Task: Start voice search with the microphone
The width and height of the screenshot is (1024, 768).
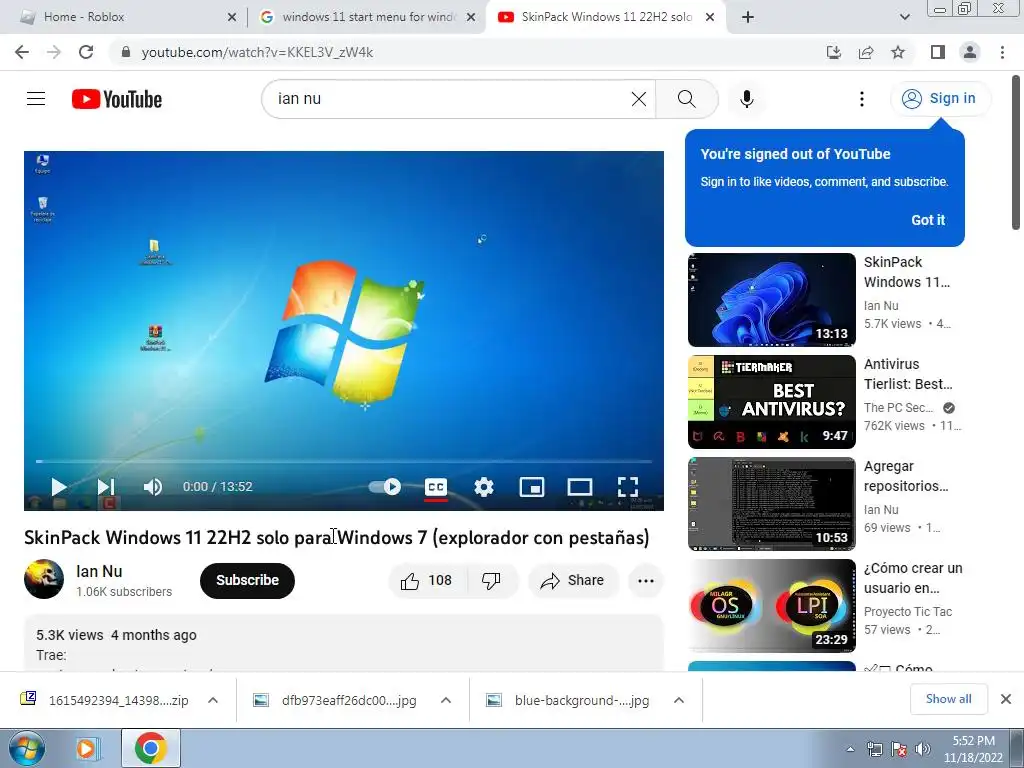Action: click(x=746, y=99)
